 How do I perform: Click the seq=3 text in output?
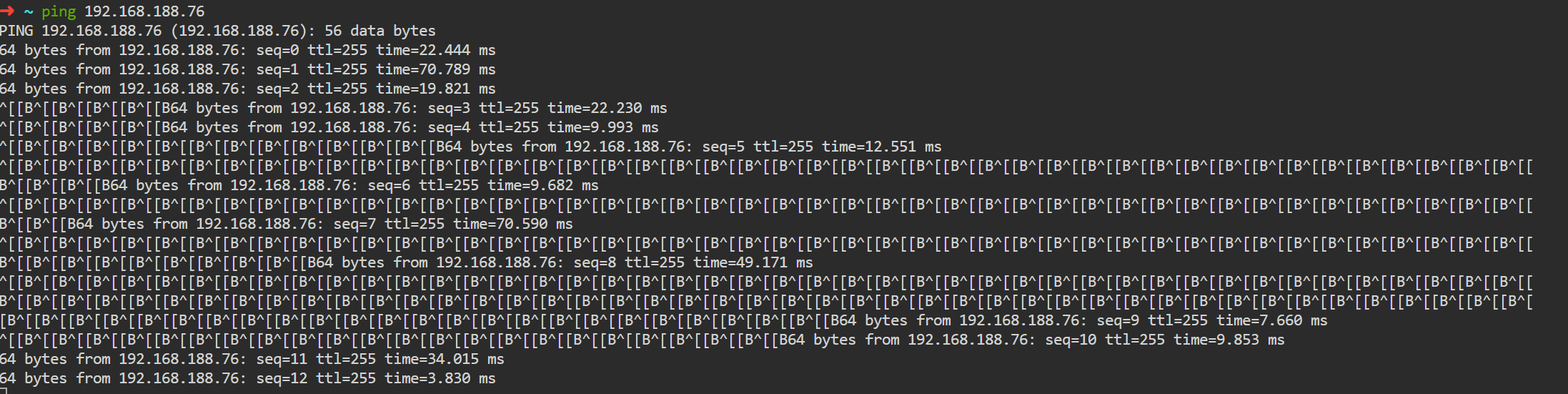click(x=448, y=108)
